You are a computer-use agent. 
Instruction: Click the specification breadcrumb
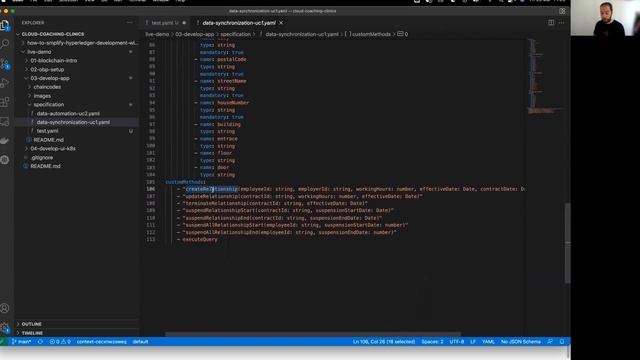click(x=236, y=34)
